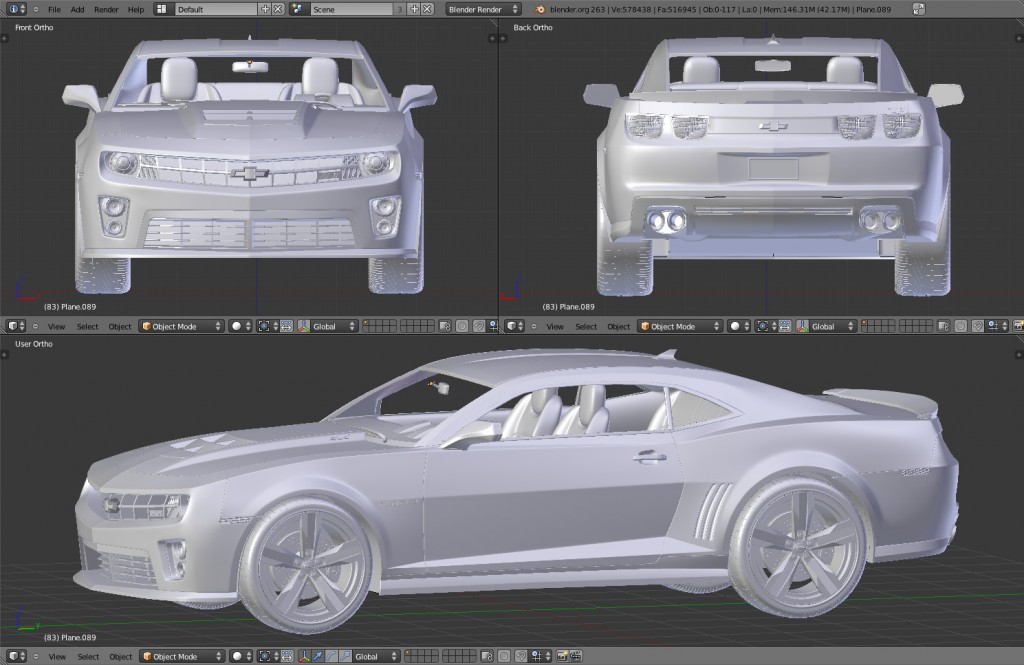The width and height of the screenshot is (1024, 665).
Task: Click OpenGL render image icon in bottom header
Action: pyautogui.click(x=562, y=657)
